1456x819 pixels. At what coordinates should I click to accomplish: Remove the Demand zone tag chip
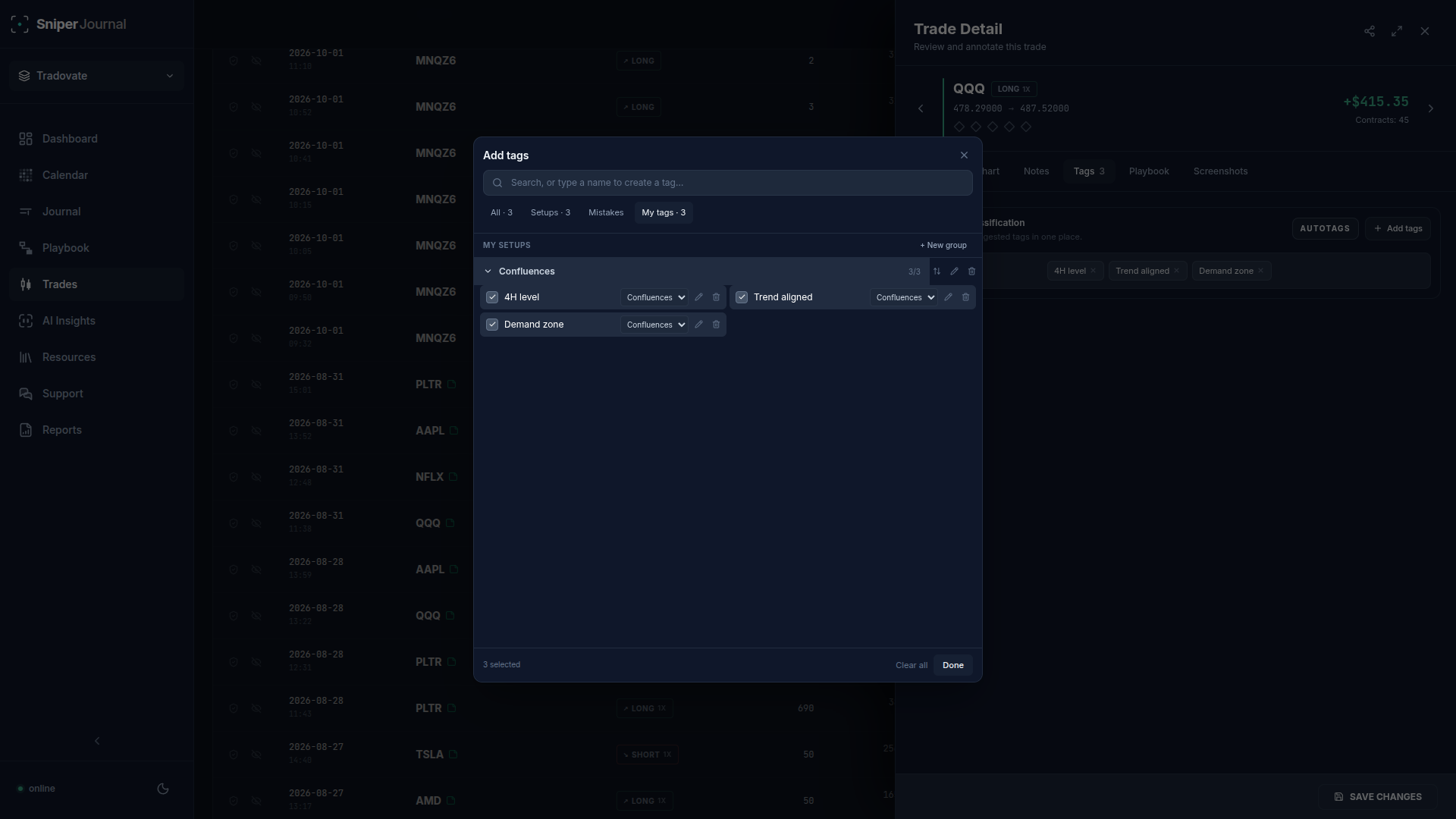pyautogui.click(x=1261, y=271)
